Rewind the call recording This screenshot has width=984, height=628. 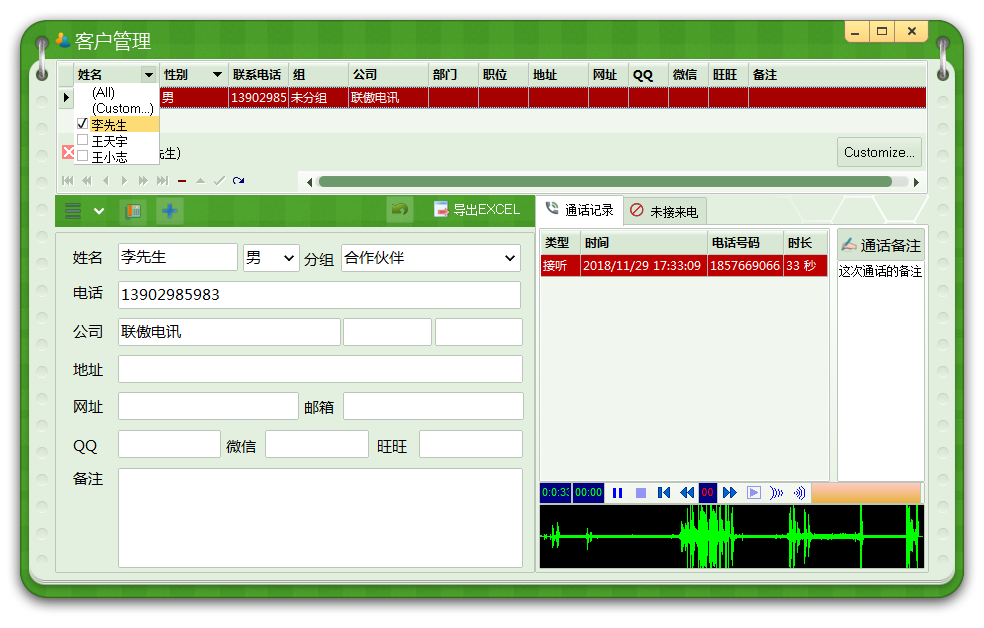[687, 493]
